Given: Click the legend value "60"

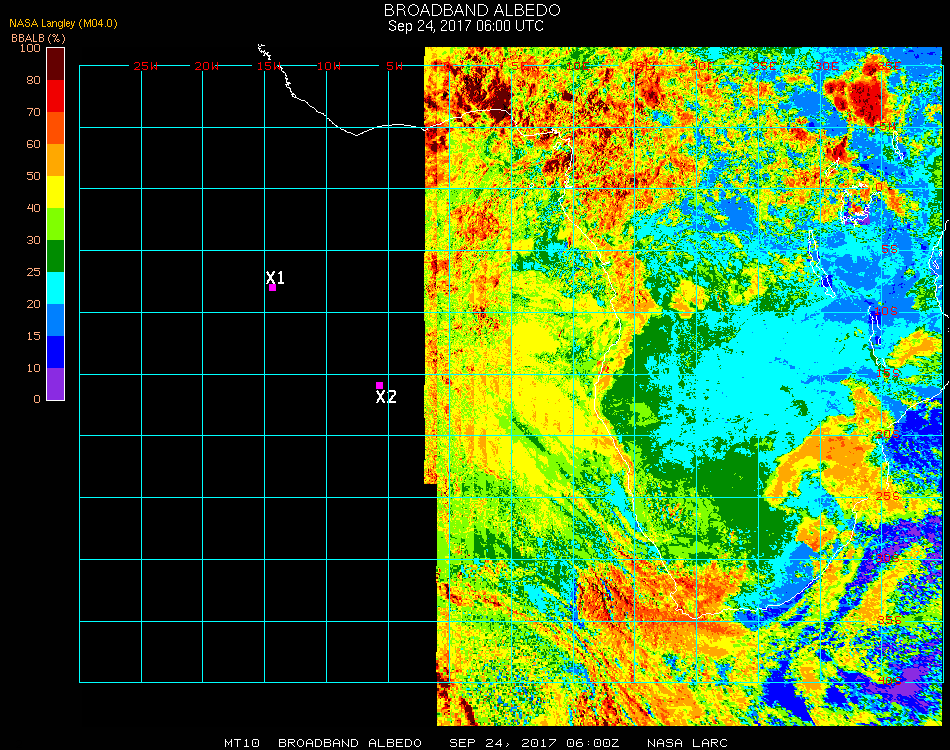Looking at the screenshot, I should point(33,144).
